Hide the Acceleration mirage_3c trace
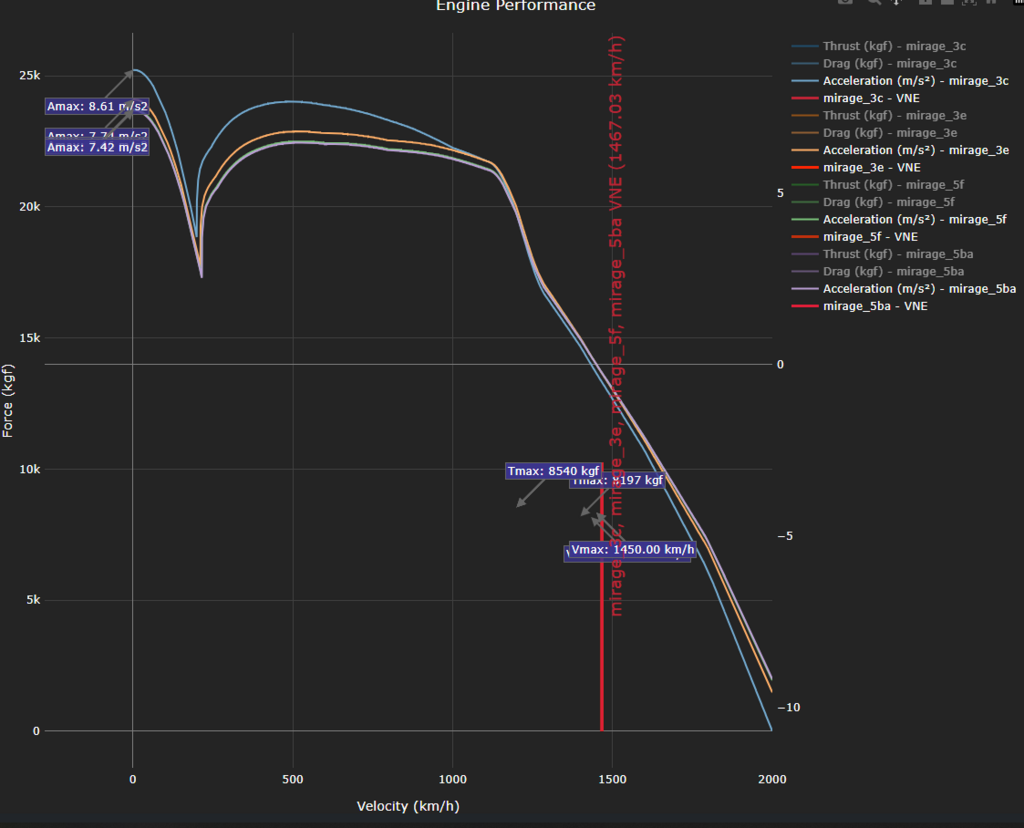This screenshot has height=828, width=1024. [x=915, y=81]
